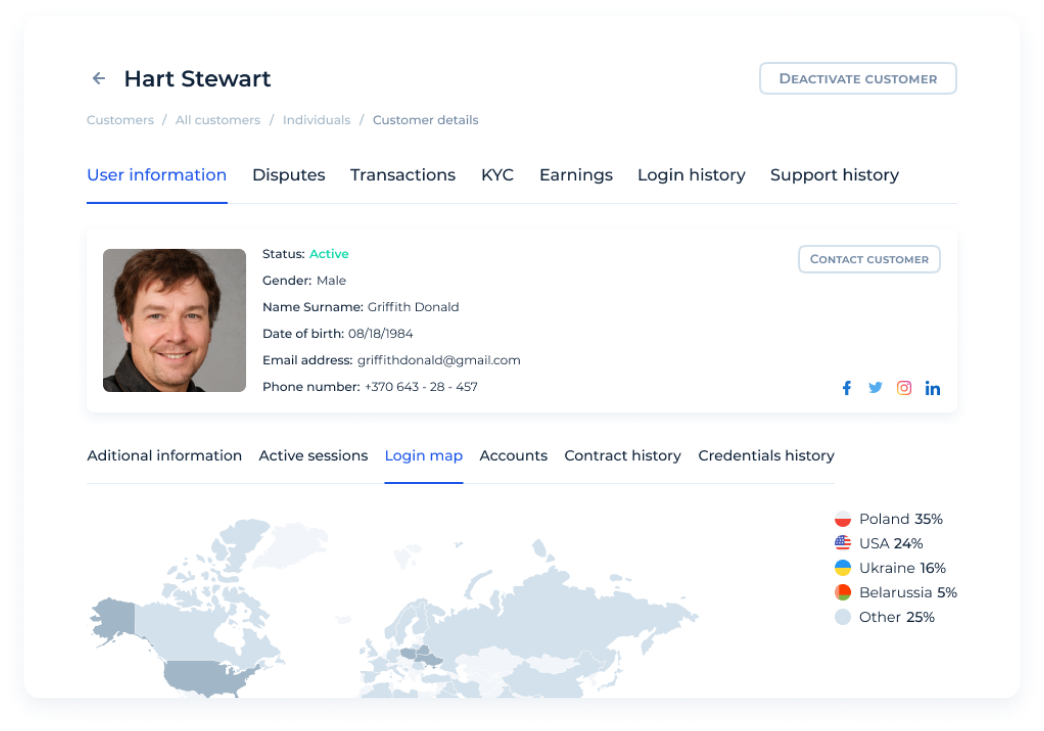Select the Active sessions sub-tab
The height and width of the screenshot is (731, 1044).
pyautogui.click(x=313, y=456)
